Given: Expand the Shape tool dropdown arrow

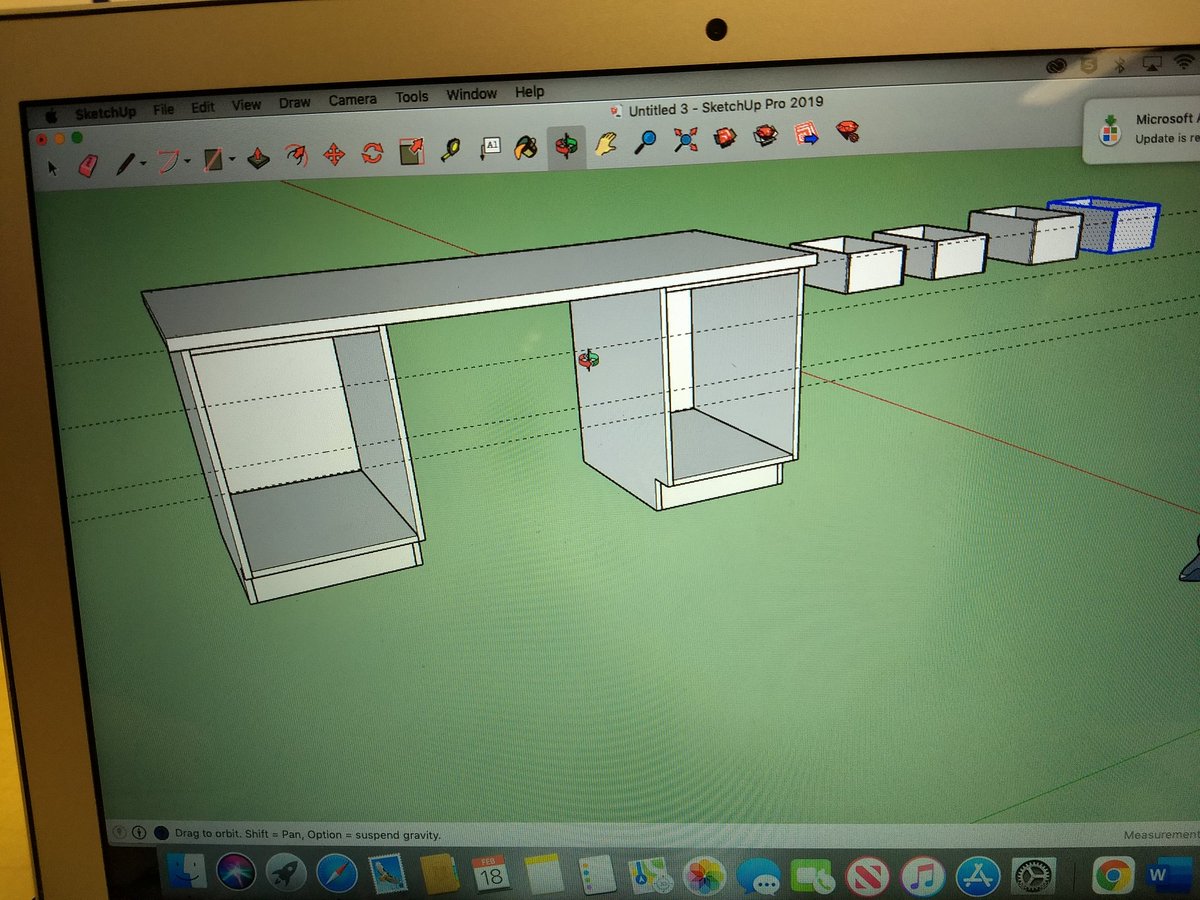Looking at the screenshot, I should [x=232, y=160].
